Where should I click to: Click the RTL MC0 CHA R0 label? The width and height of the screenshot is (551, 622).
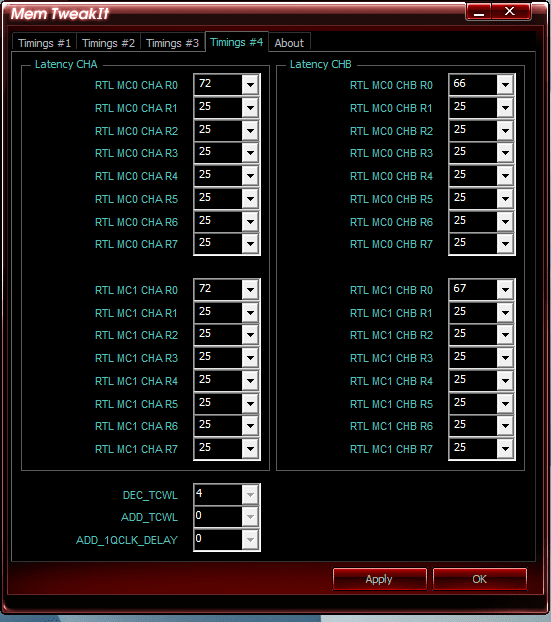(136, 85)
